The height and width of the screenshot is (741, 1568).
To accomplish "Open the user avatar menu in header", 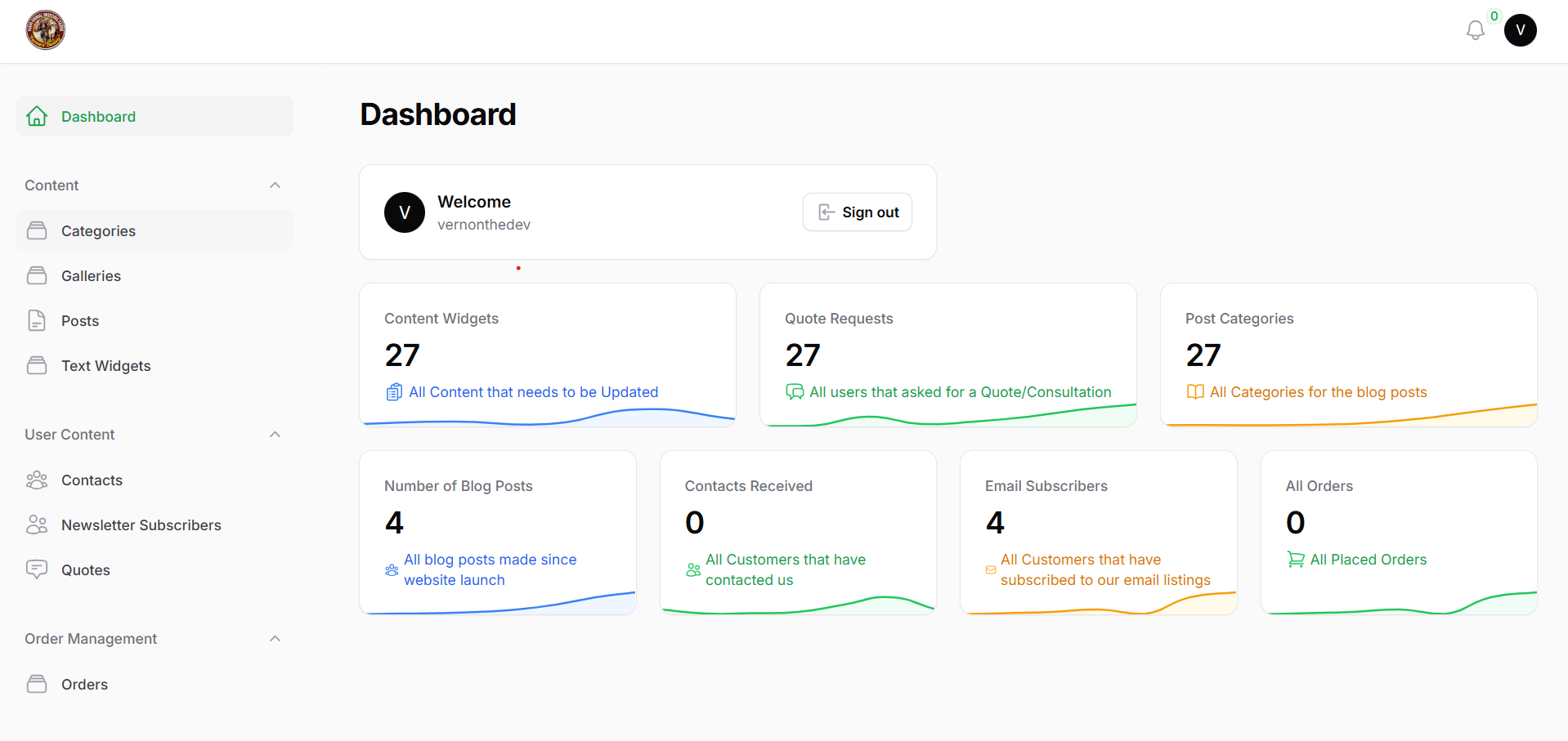I will coord(1520,30).
